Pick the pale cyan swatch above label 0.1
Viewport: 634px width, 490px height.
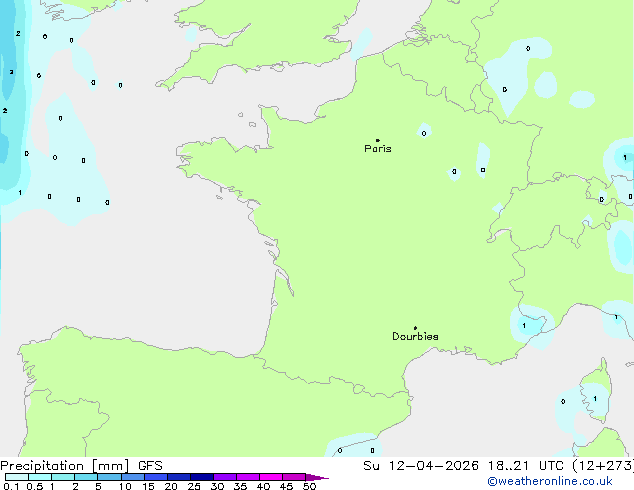tap(16, 477)
